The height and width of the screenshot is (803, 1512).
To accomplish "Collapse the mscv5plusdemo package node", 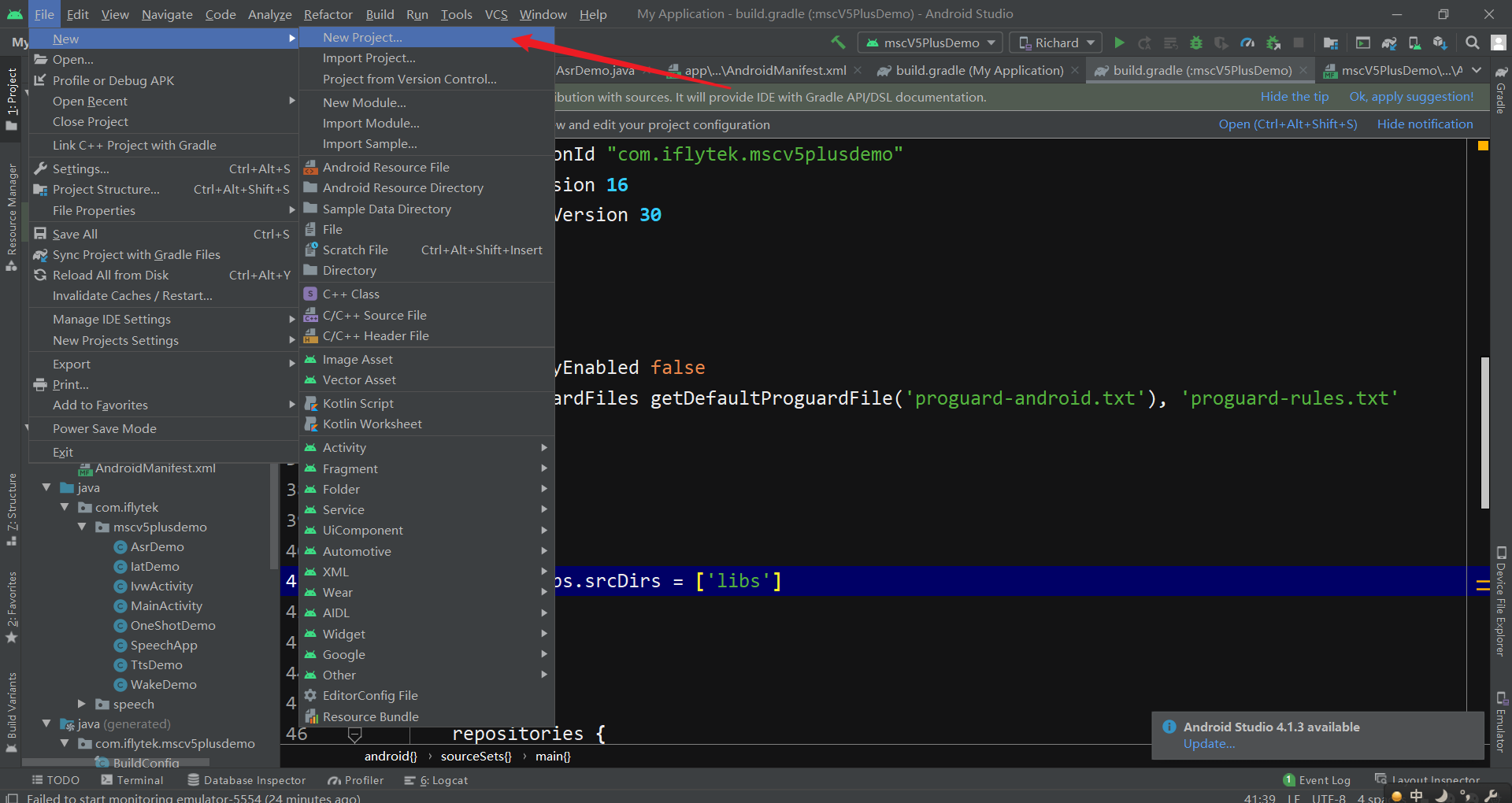I will pyautogui.click(x=82, y=527).
